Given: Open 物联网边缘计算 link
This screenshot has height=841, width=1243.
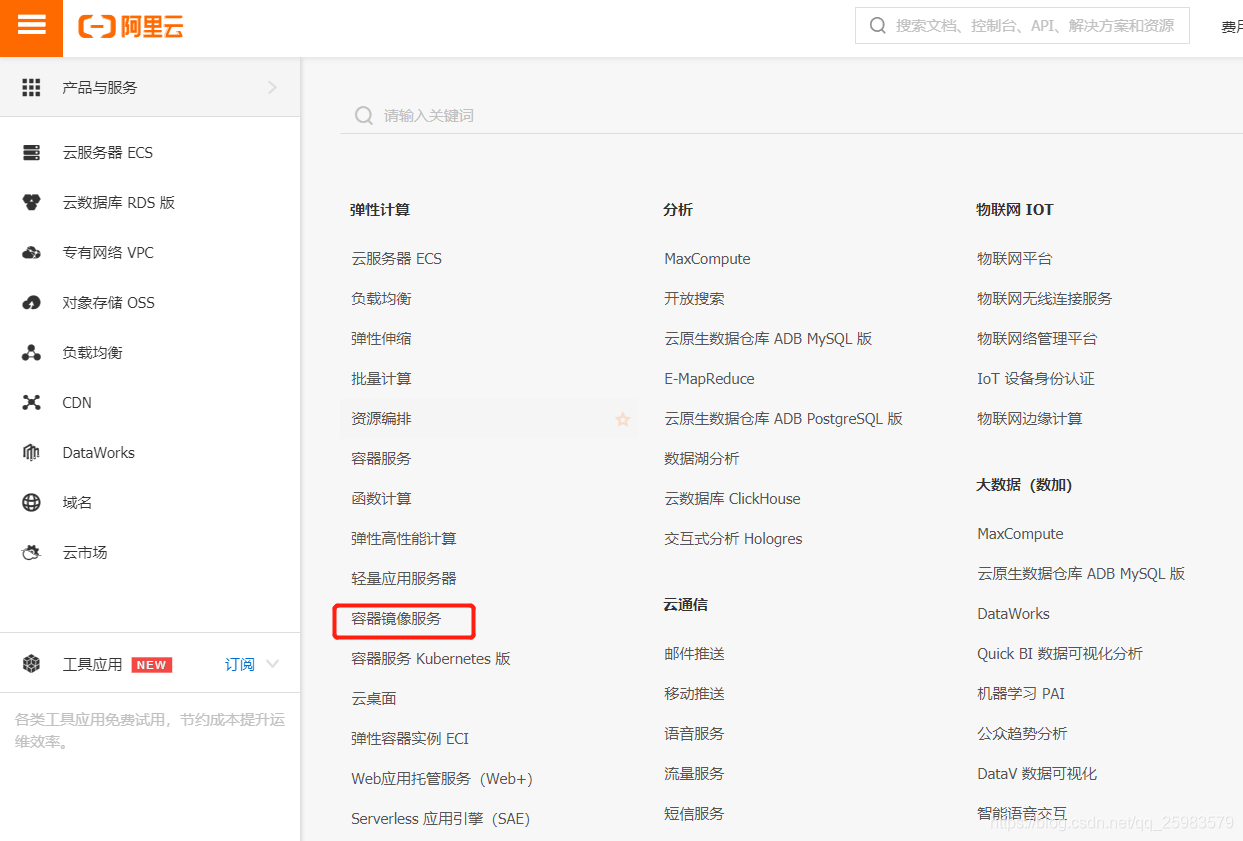Looking at the screenshot, I should [x=1029, y=419].
